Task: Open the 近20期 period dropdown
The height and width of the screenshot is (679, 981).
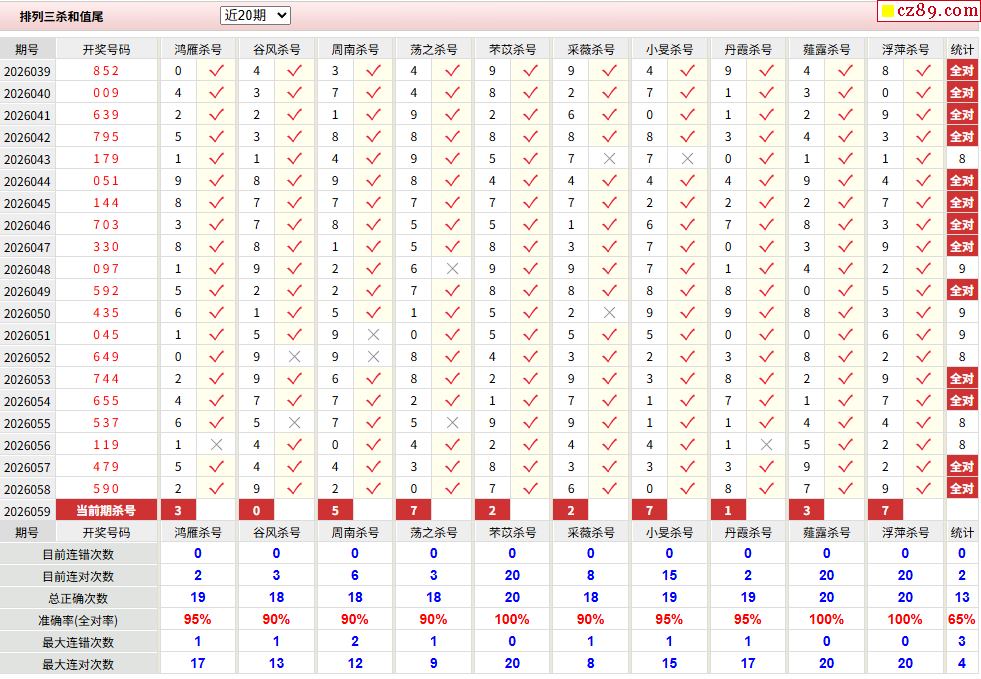Action: pos(255,15)
